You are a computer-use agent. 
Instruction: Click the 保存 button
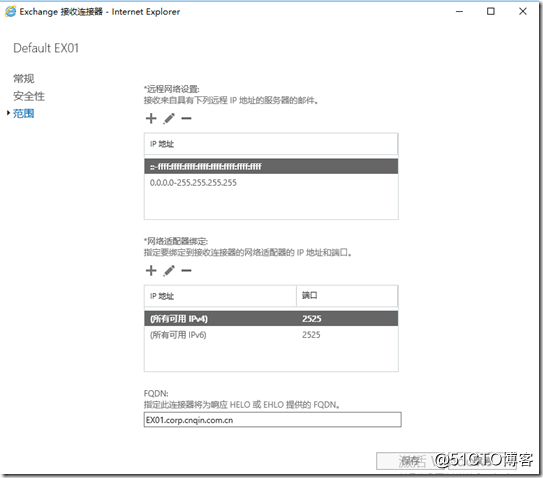411,461
